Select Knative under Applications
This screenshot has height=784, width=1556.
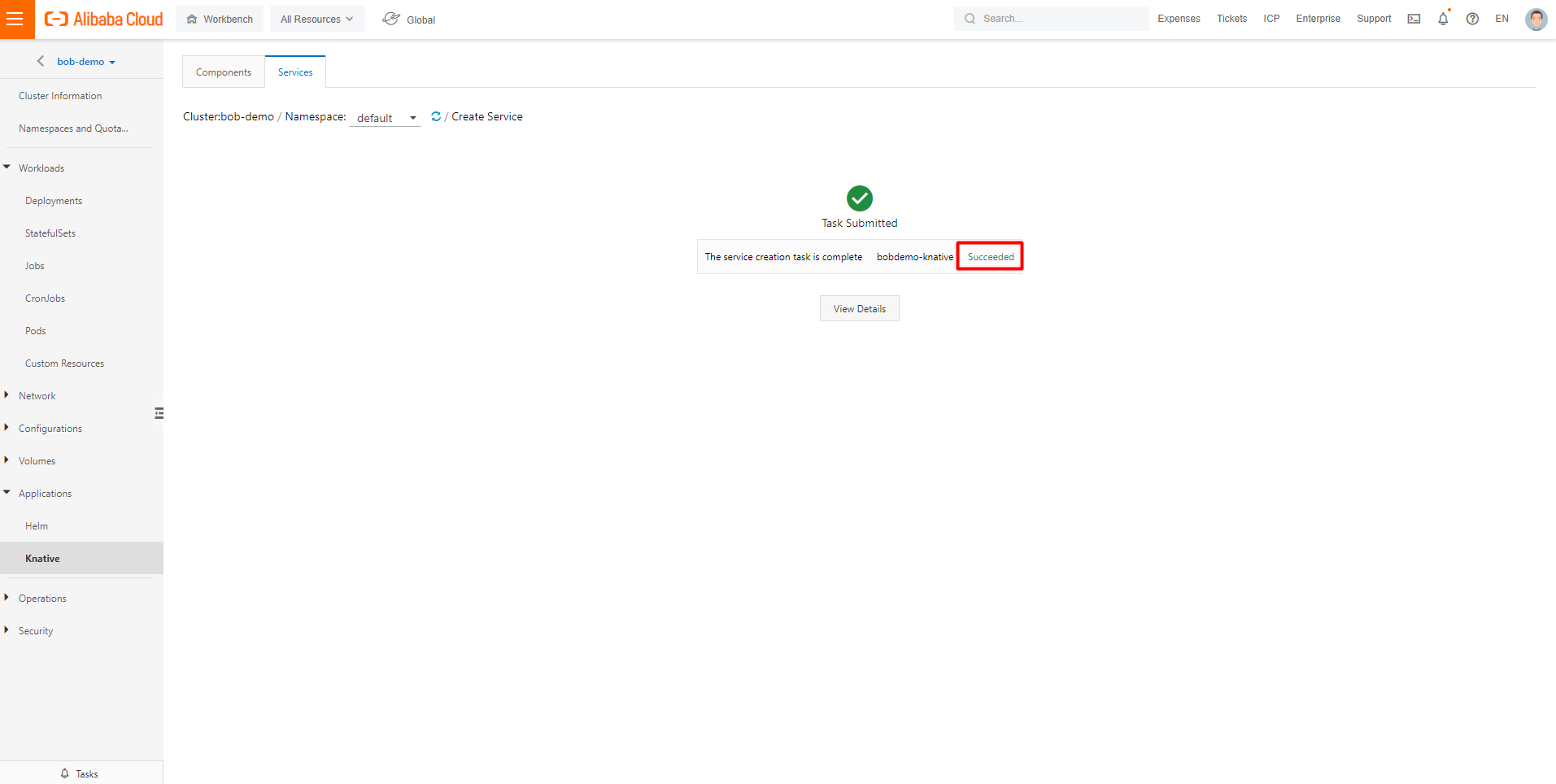coord(81,558)
